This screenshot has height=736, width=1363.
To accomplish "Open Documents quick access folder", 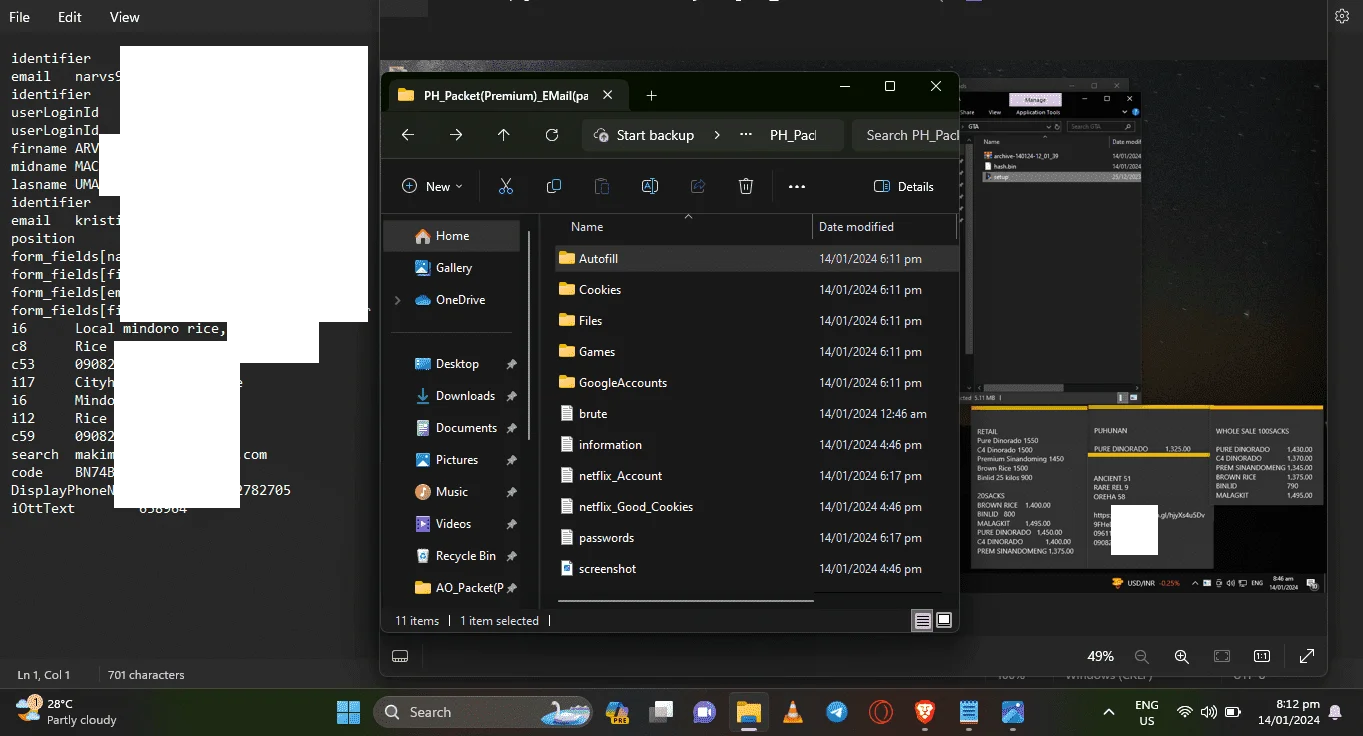I will point(466,428).
